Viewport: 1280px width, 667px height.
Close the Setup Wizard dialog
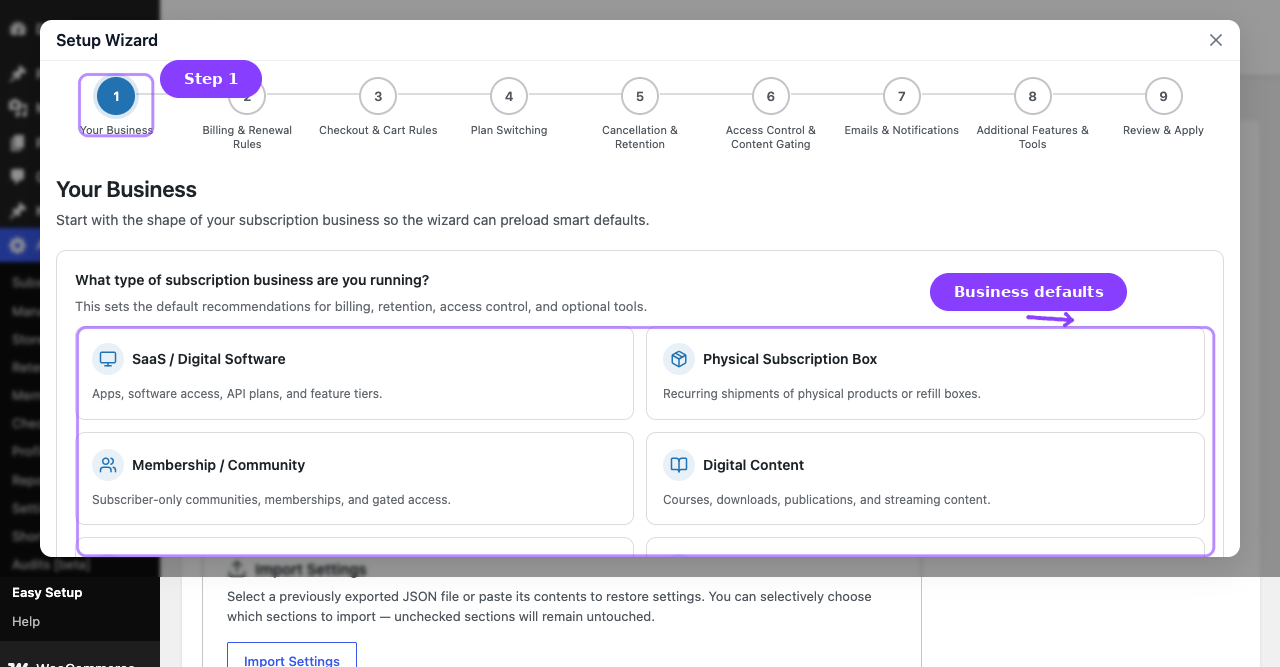coord(1216,40)
